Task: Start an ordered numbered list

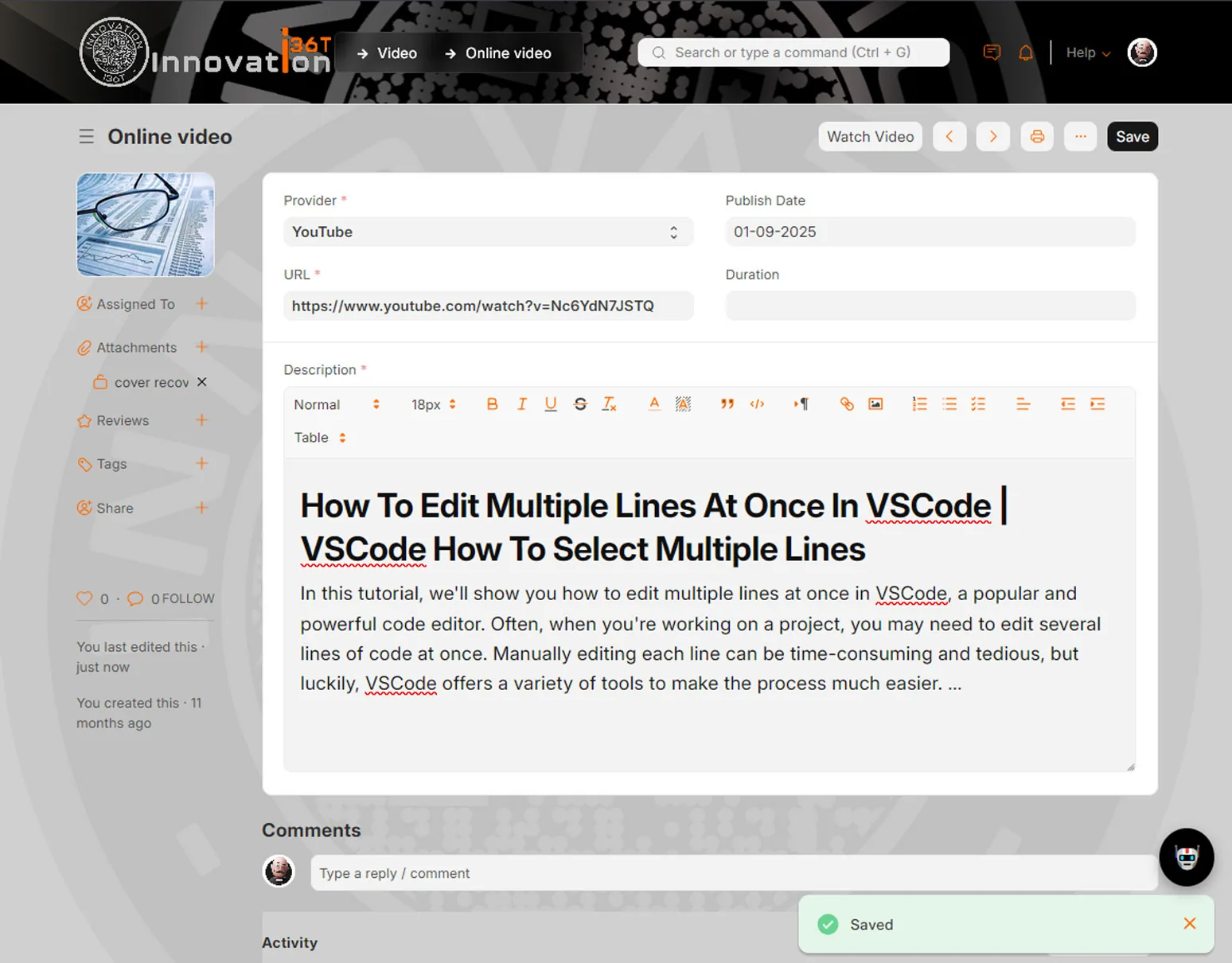Action: (x=919, y=404)
